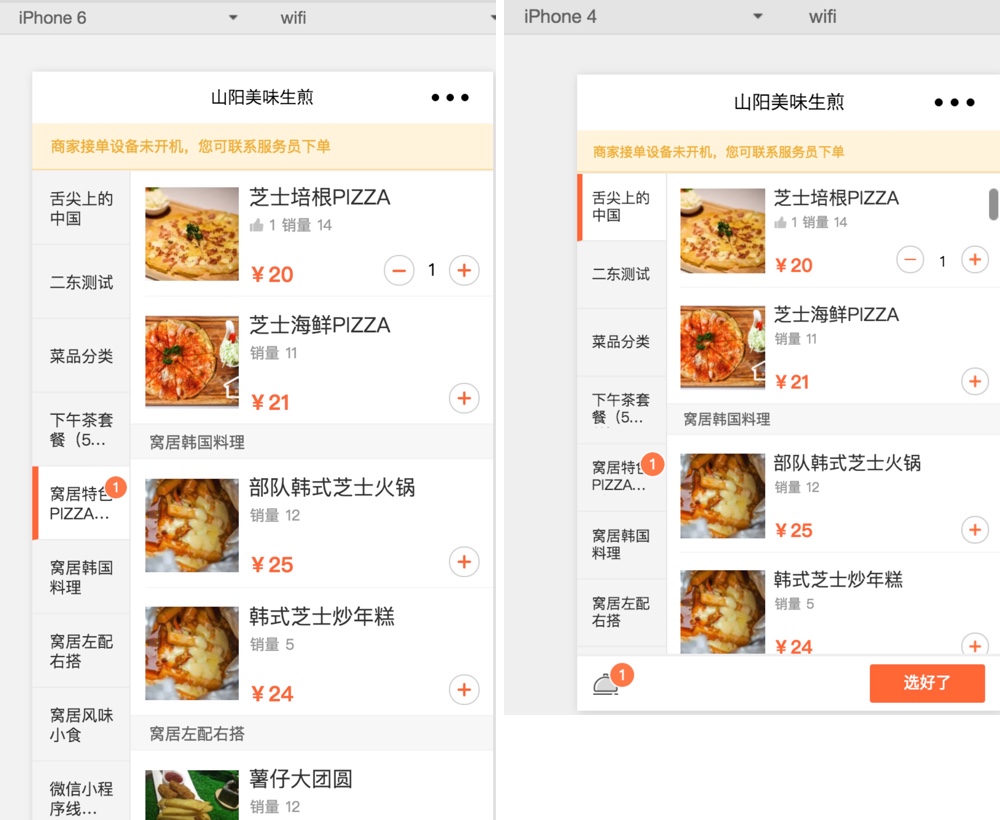Click 韩式芝士炒年糕 photo in iPhone 6 view
The width and height of the screenshot is (1000, 820).
coord(192,653)
